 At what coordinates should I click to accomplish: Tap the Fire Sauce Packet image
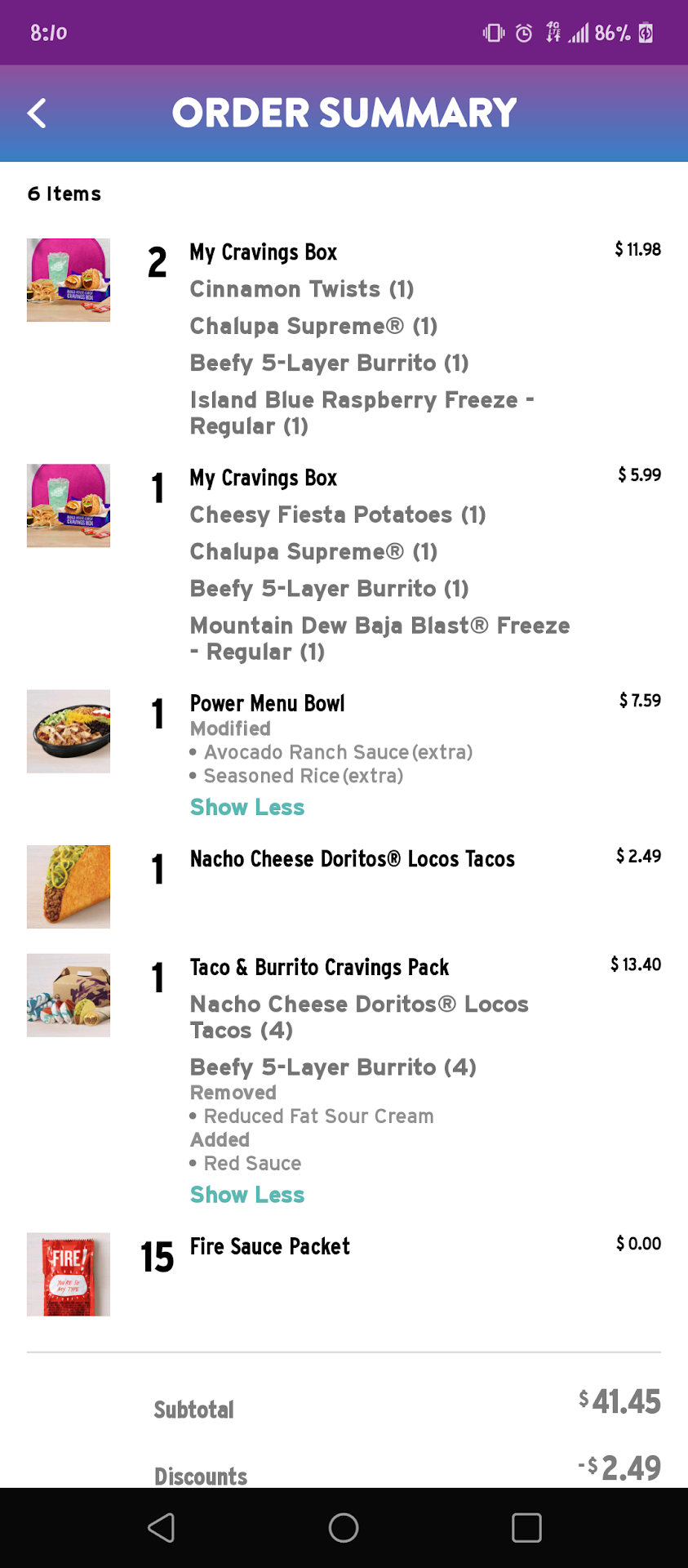tap(69, 1274)
